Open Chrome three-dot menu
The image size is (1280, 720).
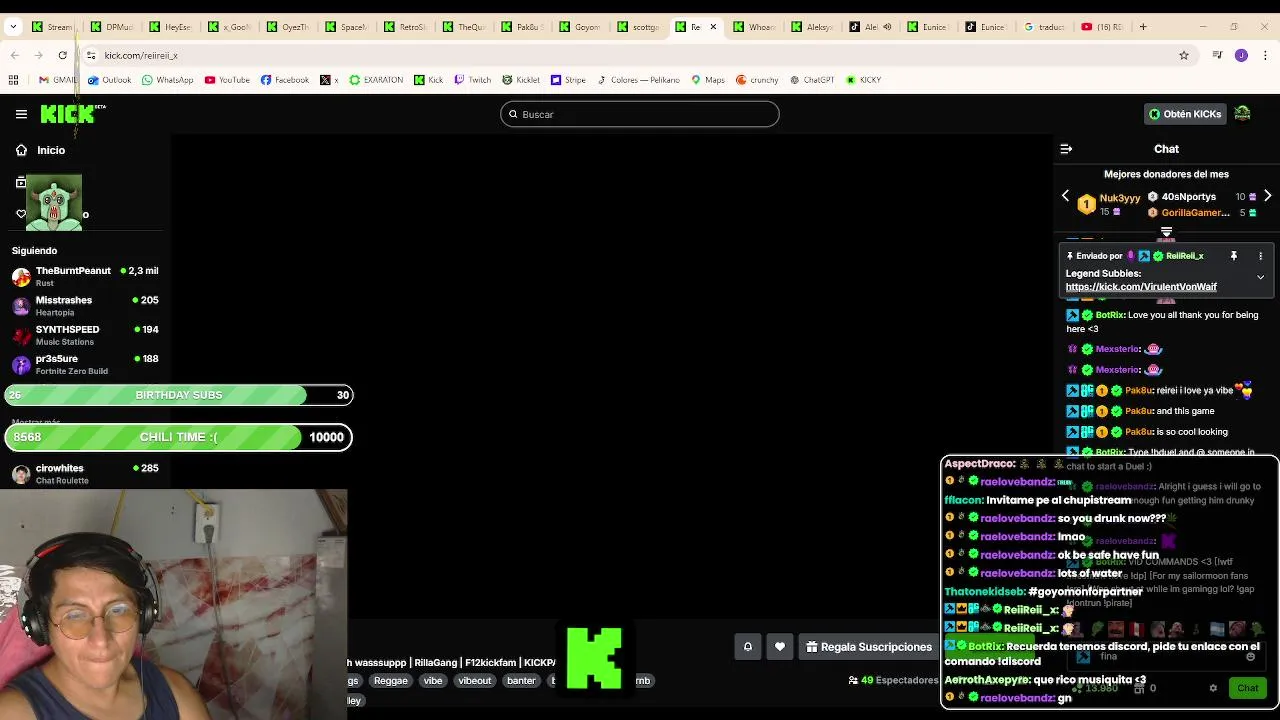pyautogui.click(x=1265, y=55)
